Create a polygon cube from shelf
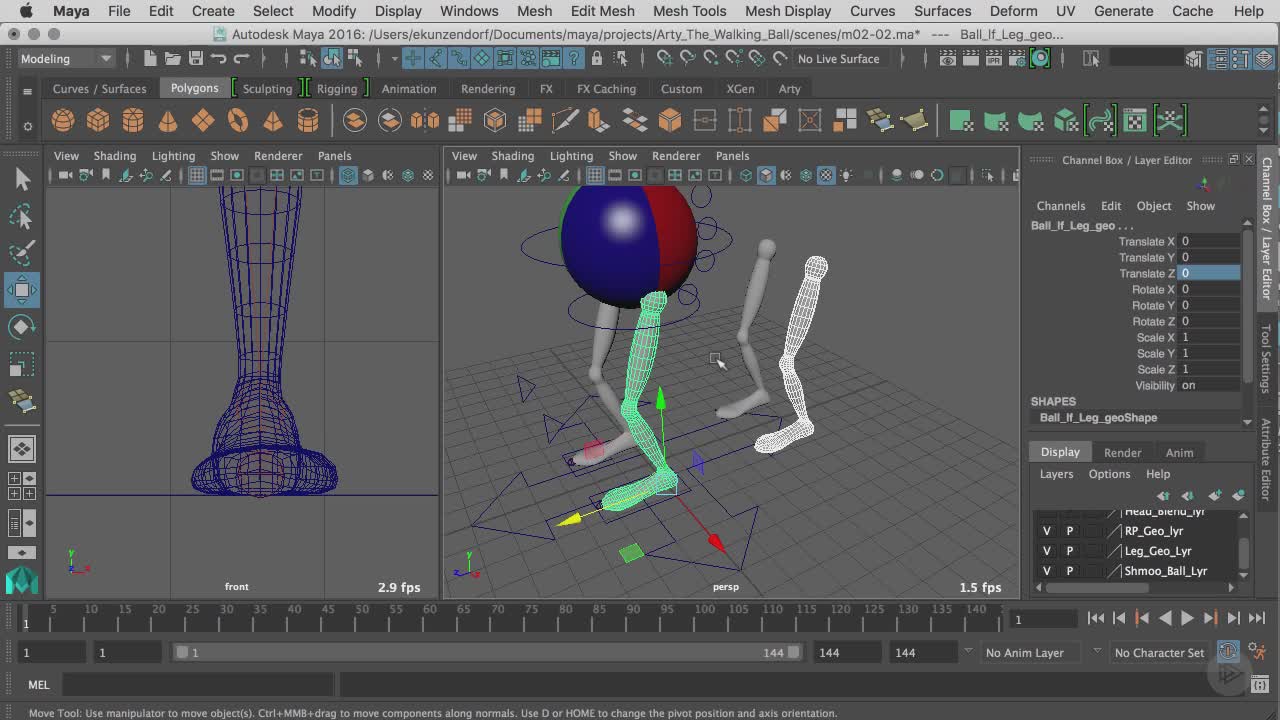The image size is (1280, 720). tap(98, 121)
